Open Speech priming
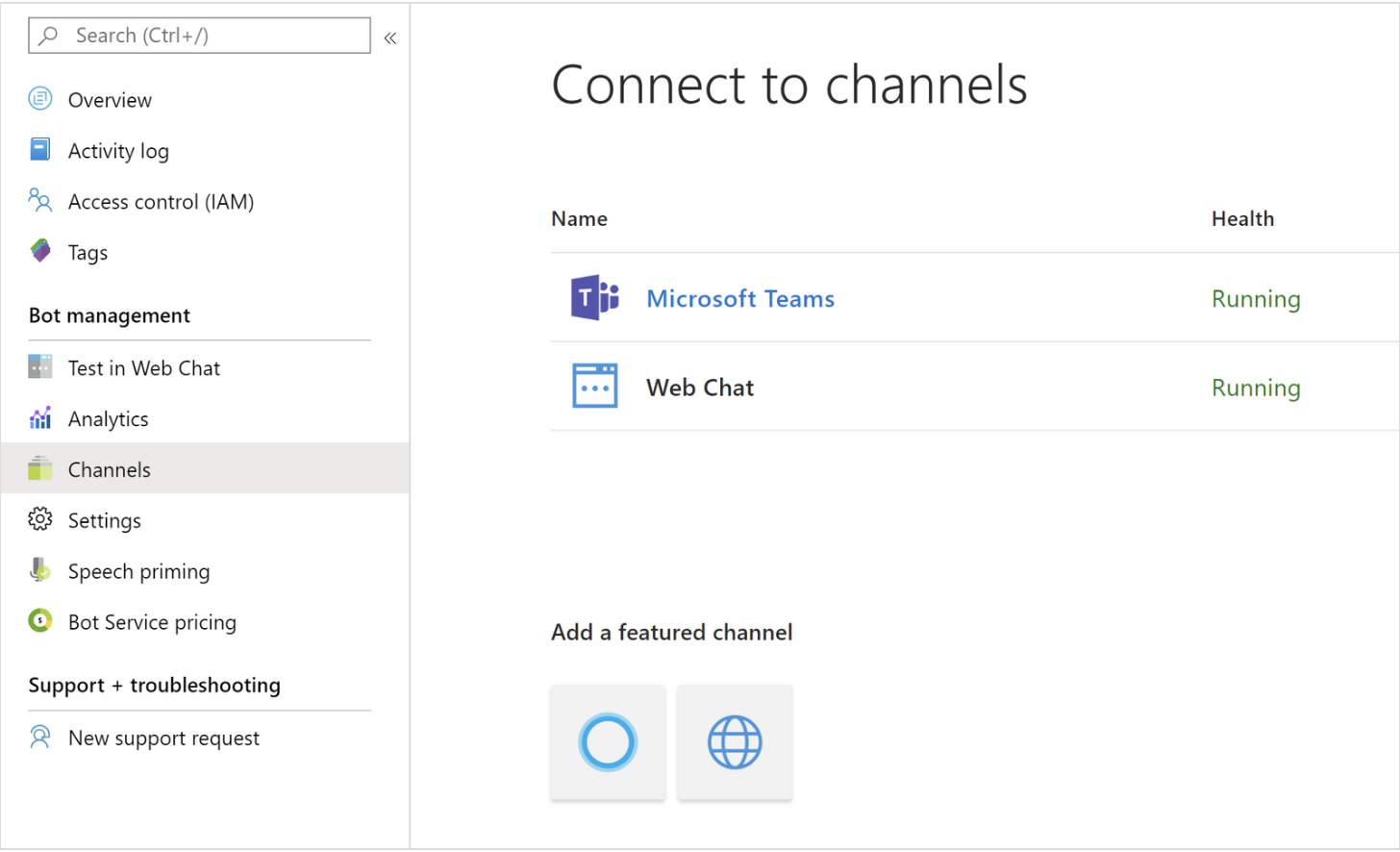Screen dimensions: 1400x852 point(138,572)
